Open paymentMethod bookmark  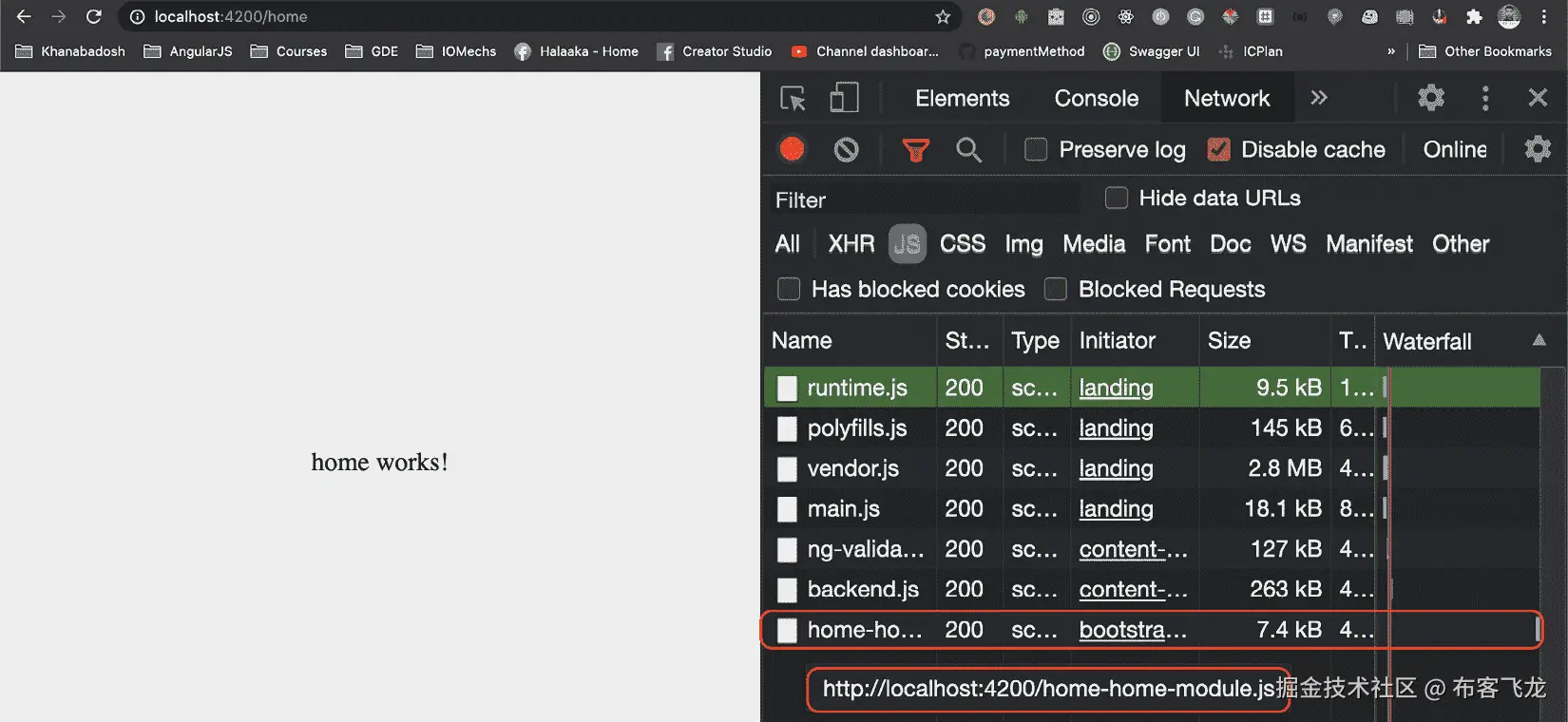pyautogui.click(x=1022, y=51)
